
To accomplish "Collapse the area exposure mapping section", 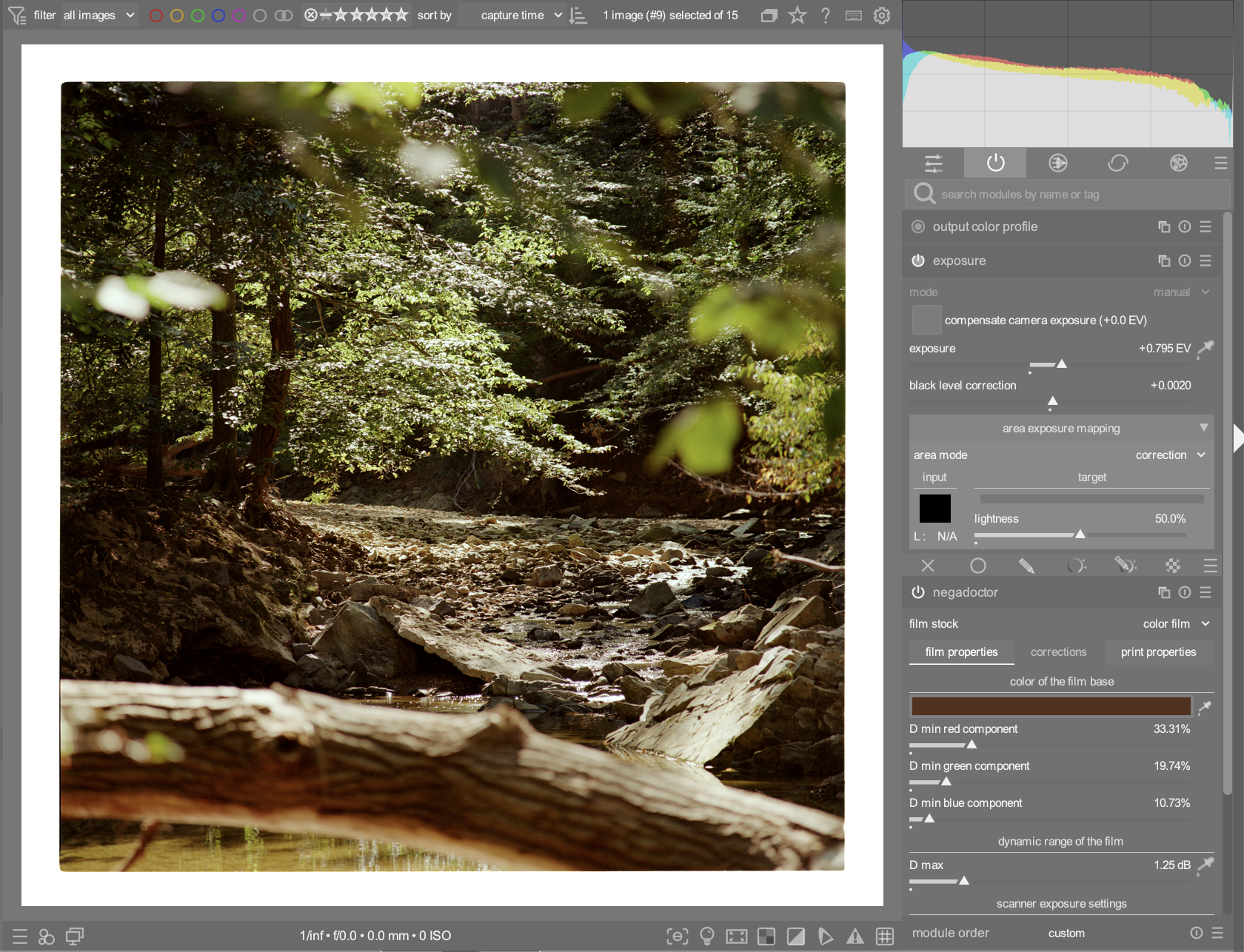I will [x=1203, y=428].
